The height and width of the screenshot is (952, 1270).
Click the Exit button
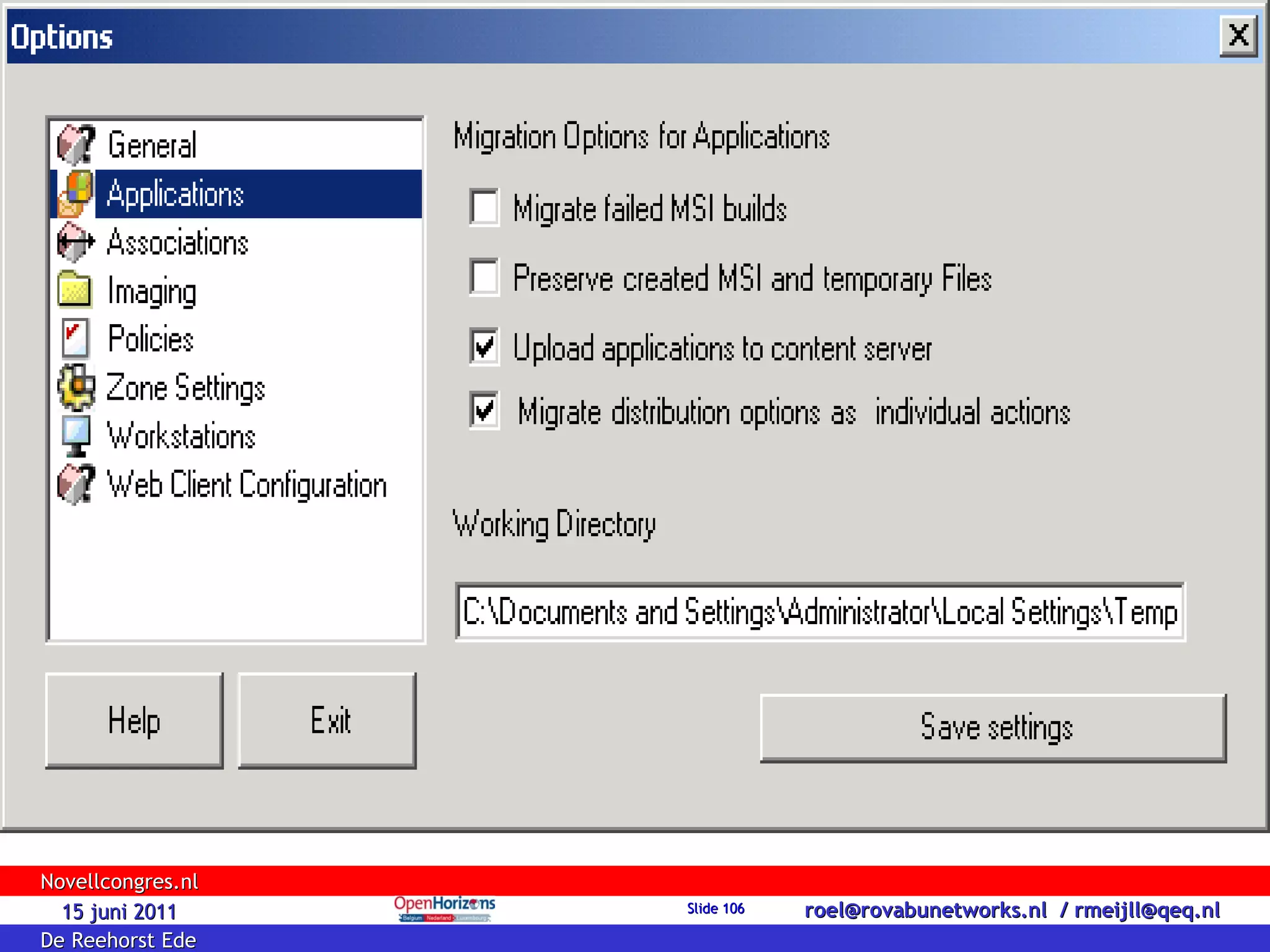[327, 720]
